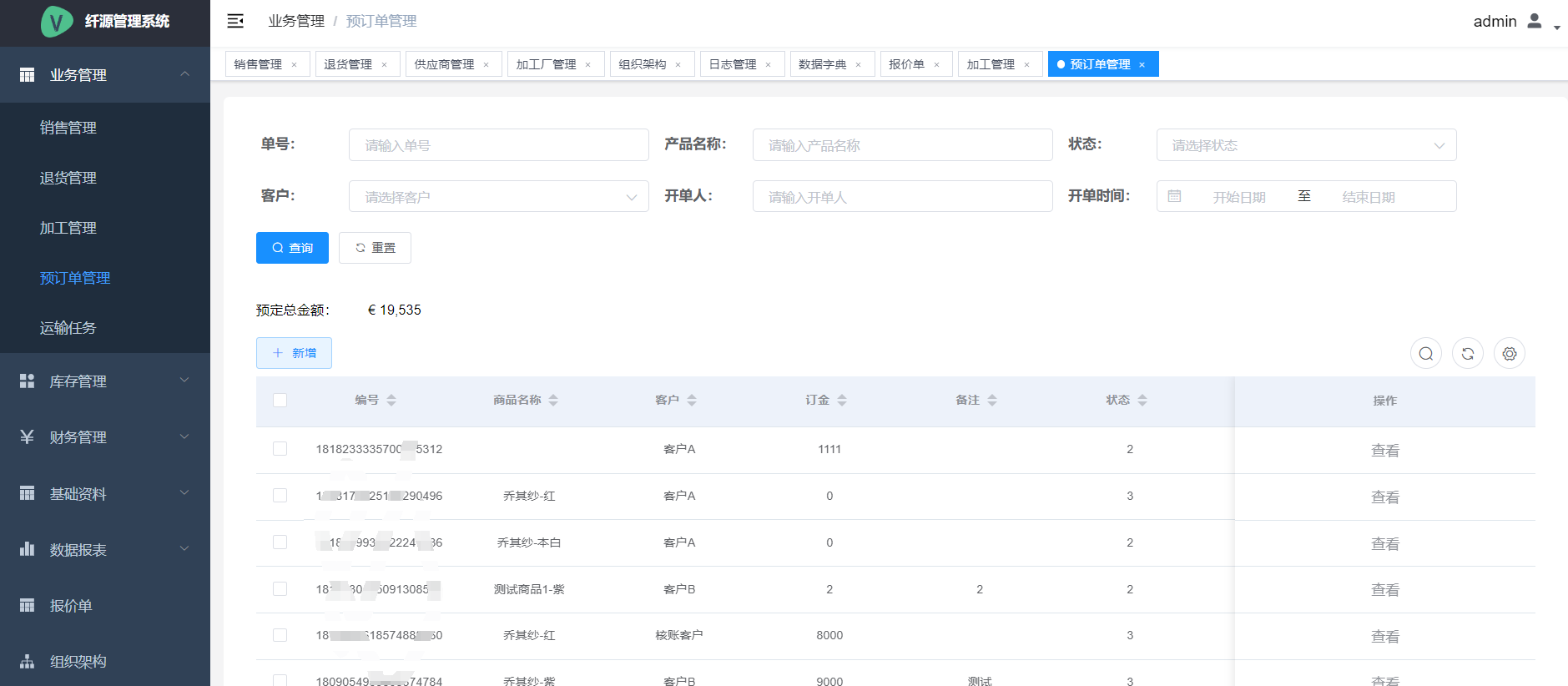Sort by 订金 column sort icon
Screen dimensions: 1568x686
point(842,401)
